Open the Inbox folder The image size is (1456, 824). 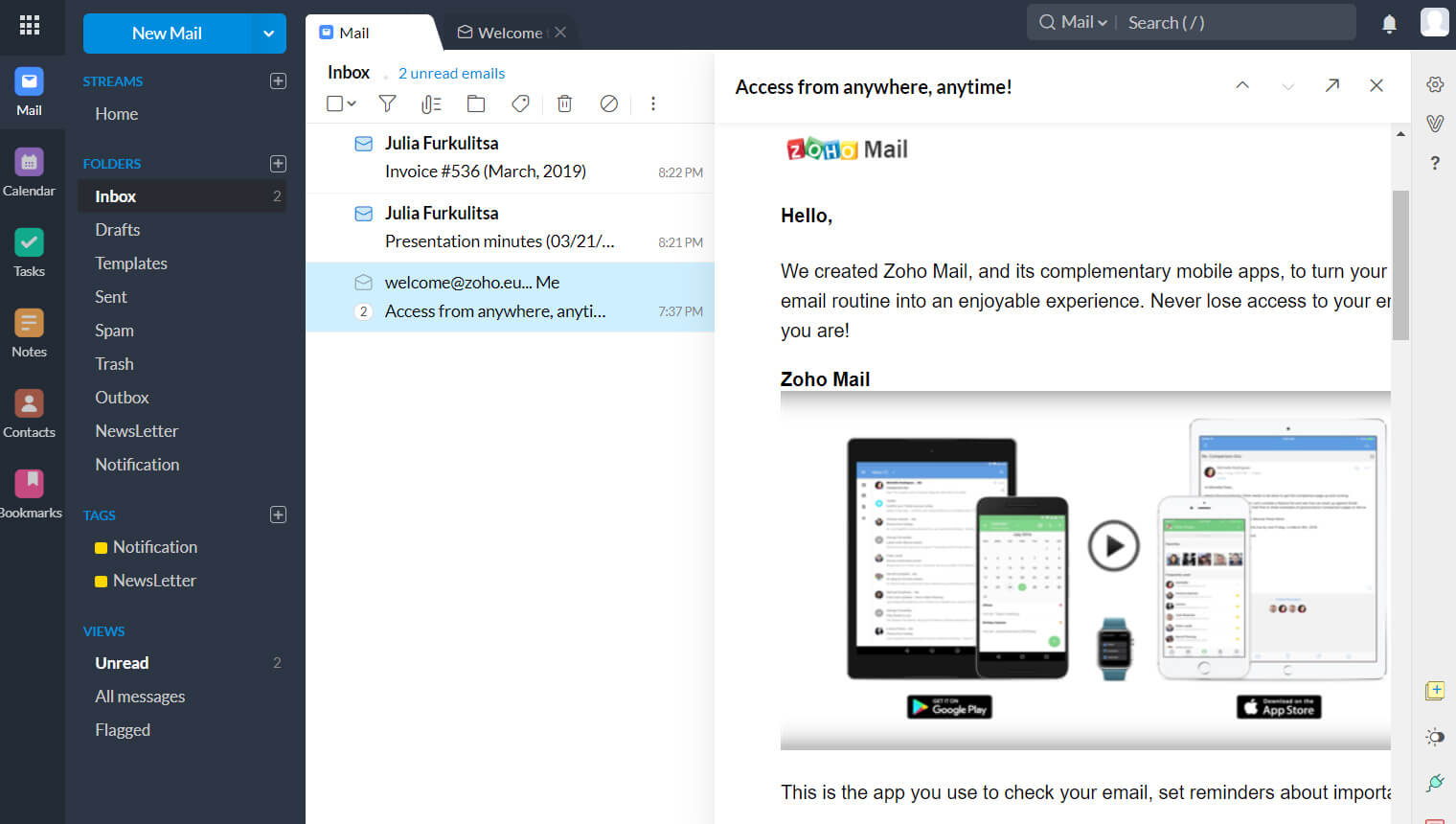pos(182,196)
